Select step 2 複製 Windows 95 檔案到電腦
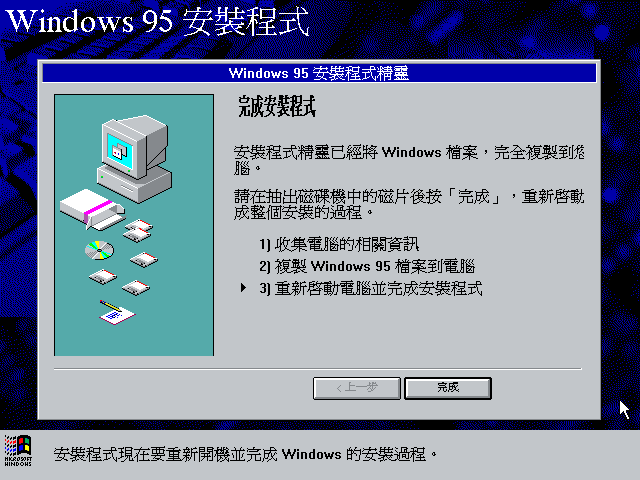 pyautogui.click(x=367, y=267)
